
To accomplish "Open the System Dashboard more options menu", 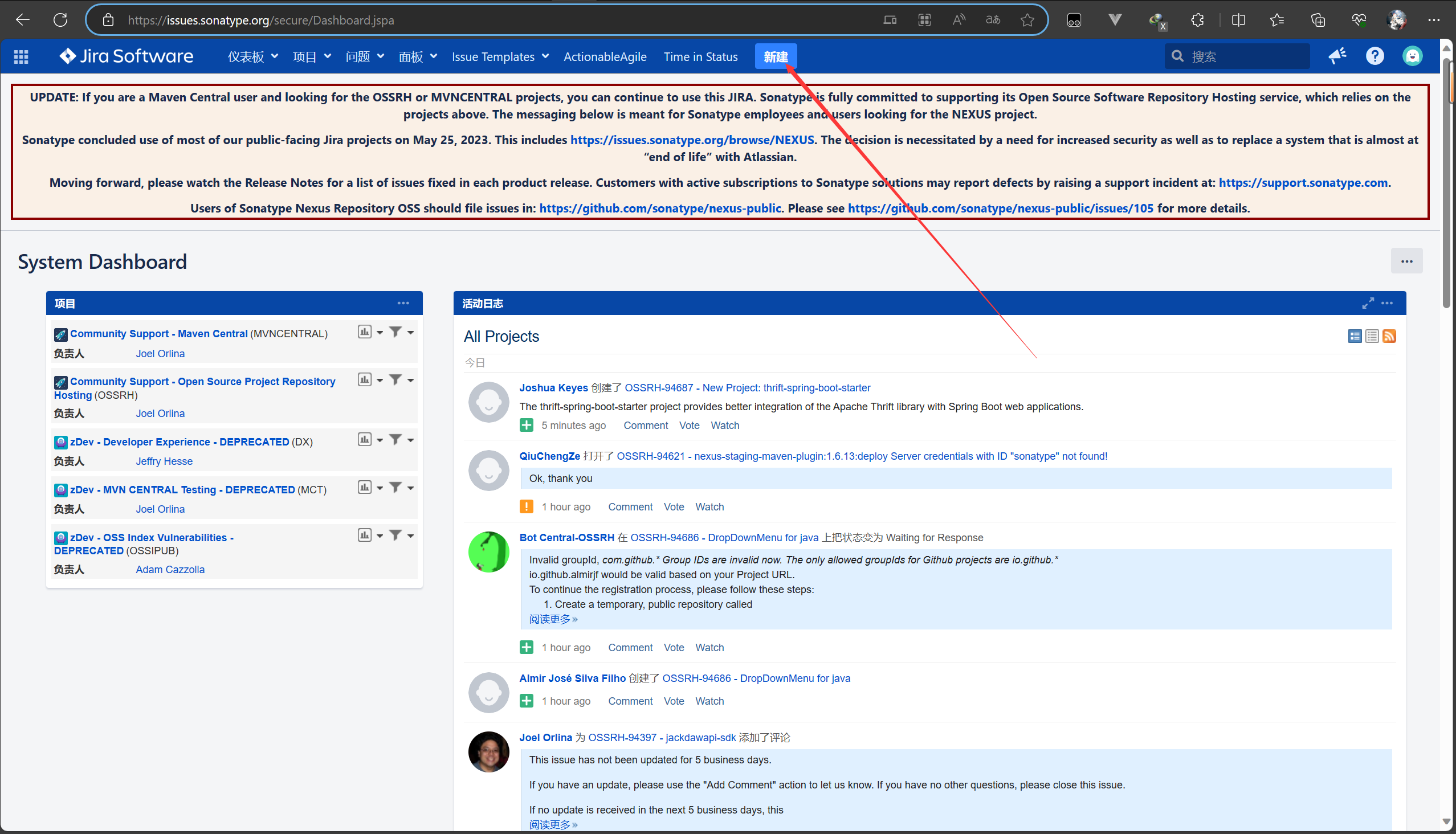I will coord(1406,261).
